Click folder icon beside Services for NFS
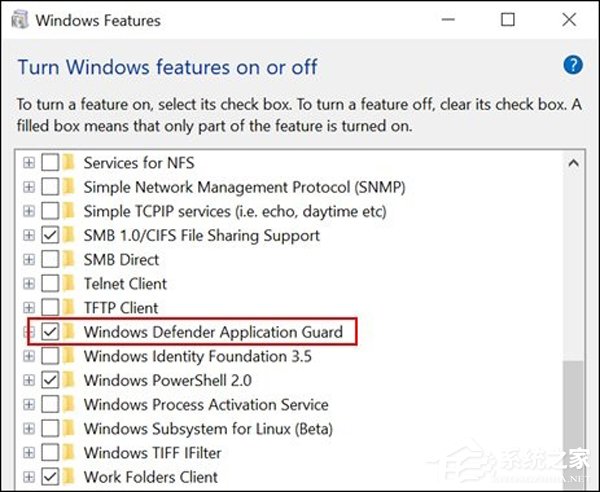 pyautogui.click(x=70, y=163)
